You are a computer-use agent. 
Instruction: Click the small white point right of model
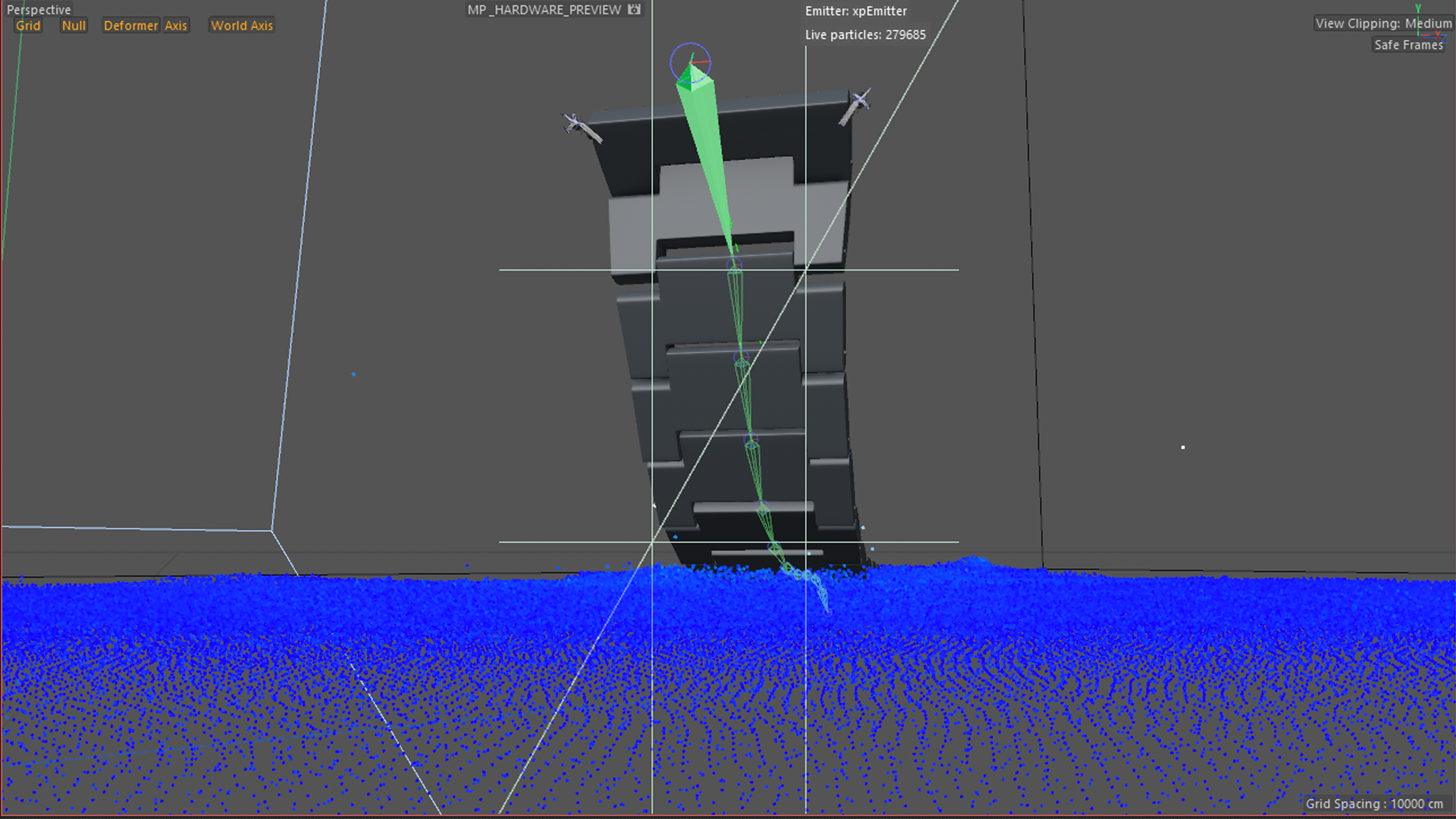click(1183, 447)
